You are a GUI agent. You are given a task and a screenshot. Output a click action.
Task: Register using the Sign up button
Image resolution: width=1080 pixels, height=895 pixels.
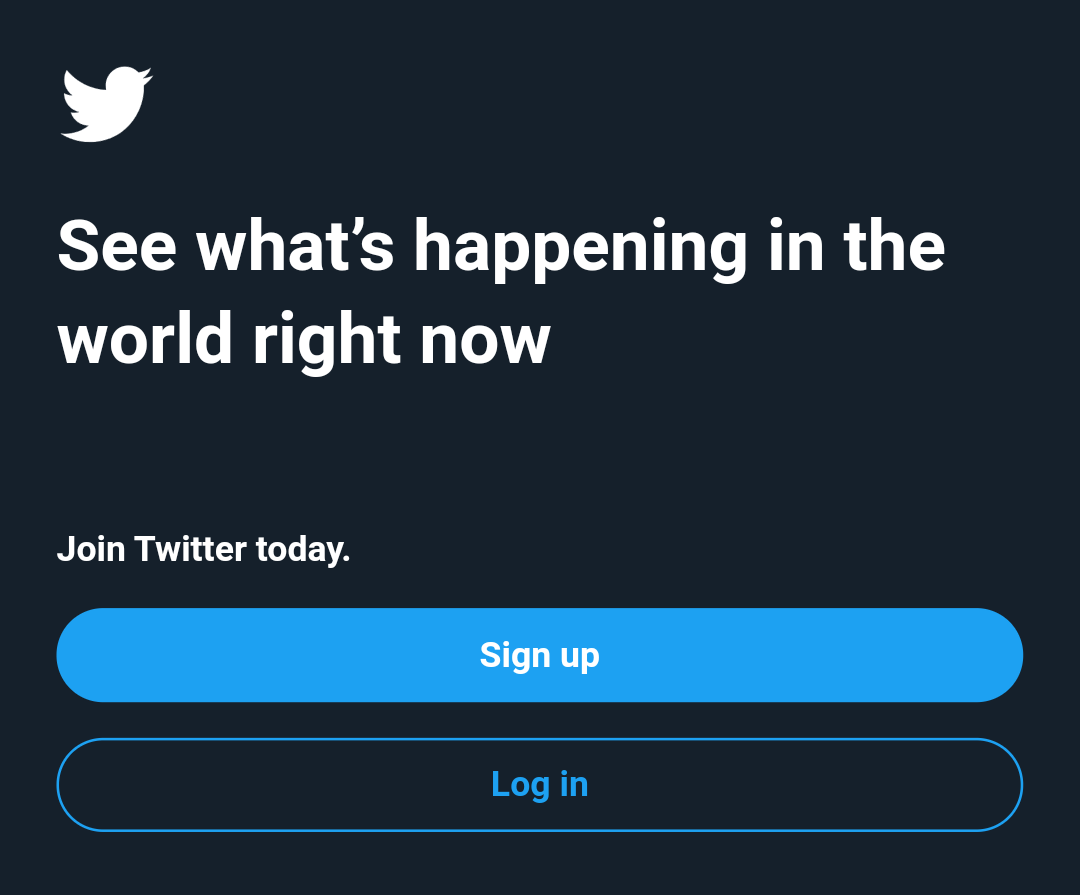click(539, 655)
